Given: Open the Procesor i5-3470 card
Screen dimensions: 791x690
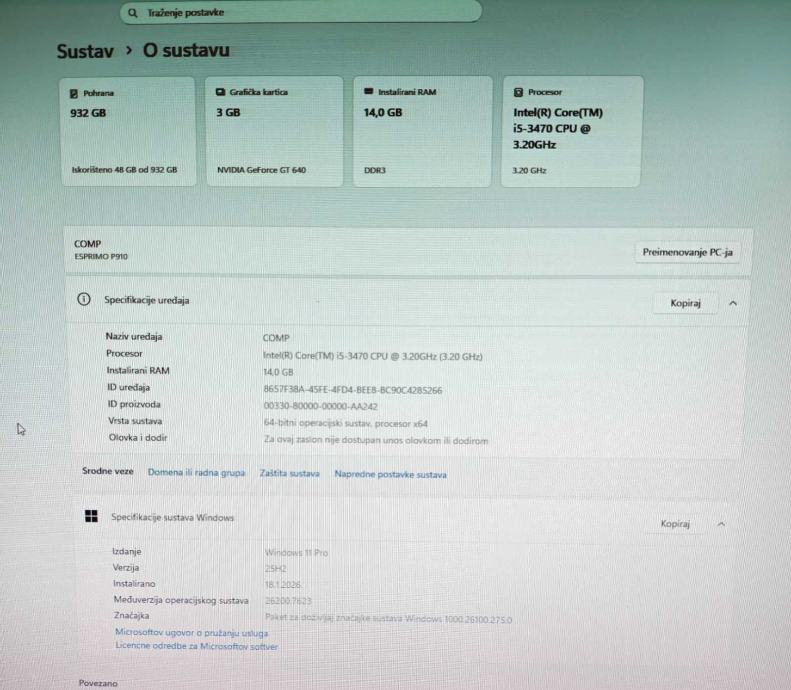Looking at the screenshot, I should tap(572, 132).
